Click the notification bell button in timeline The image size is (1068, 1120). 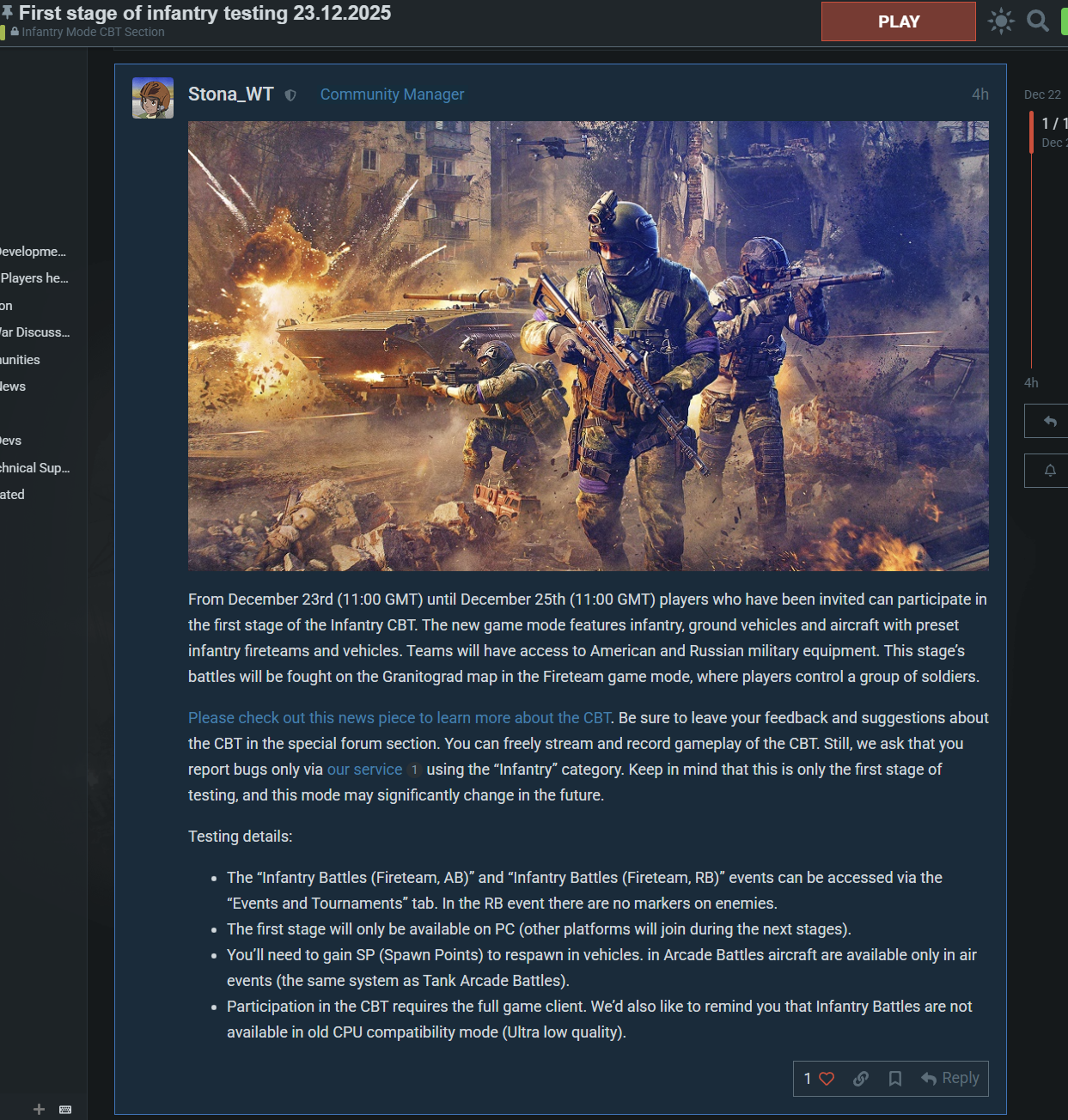point(1048,471)
